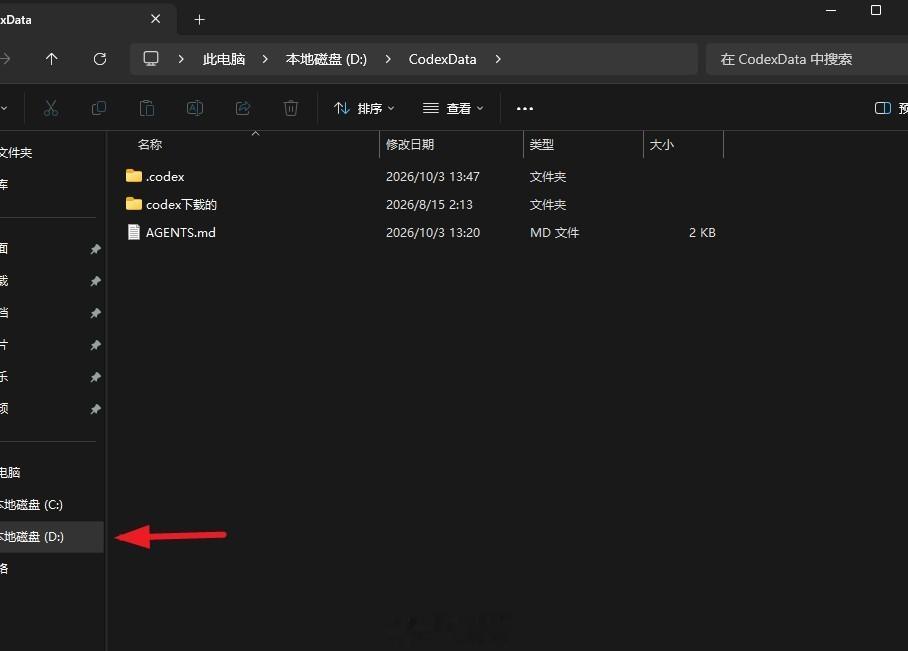The height and width of the screenshot is (651, 908).
Task: Click the date 2026/8/15 2:13
Action: pos(429,204)
